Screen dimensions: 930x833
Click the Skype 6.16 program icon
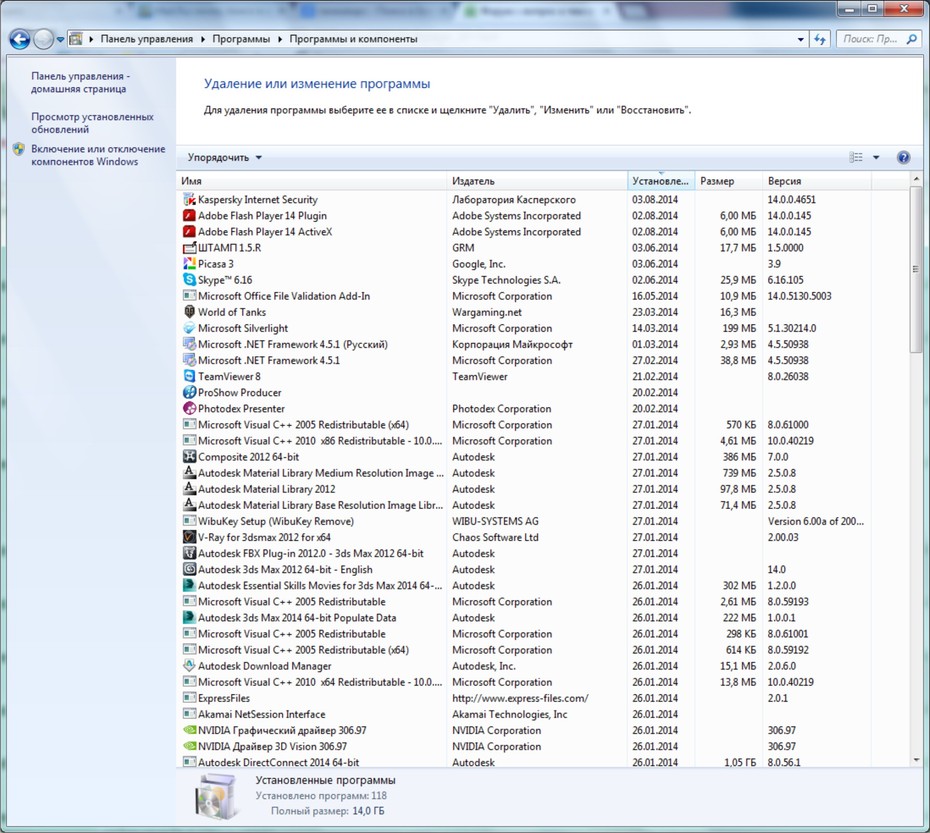click(x=189, y=279)
